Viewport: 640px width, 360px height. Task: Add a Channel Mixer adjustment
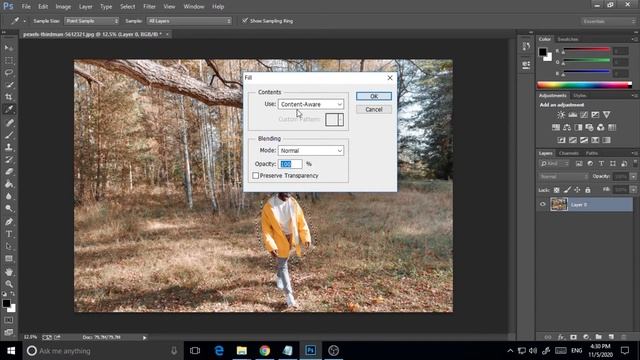pos(600,127)
